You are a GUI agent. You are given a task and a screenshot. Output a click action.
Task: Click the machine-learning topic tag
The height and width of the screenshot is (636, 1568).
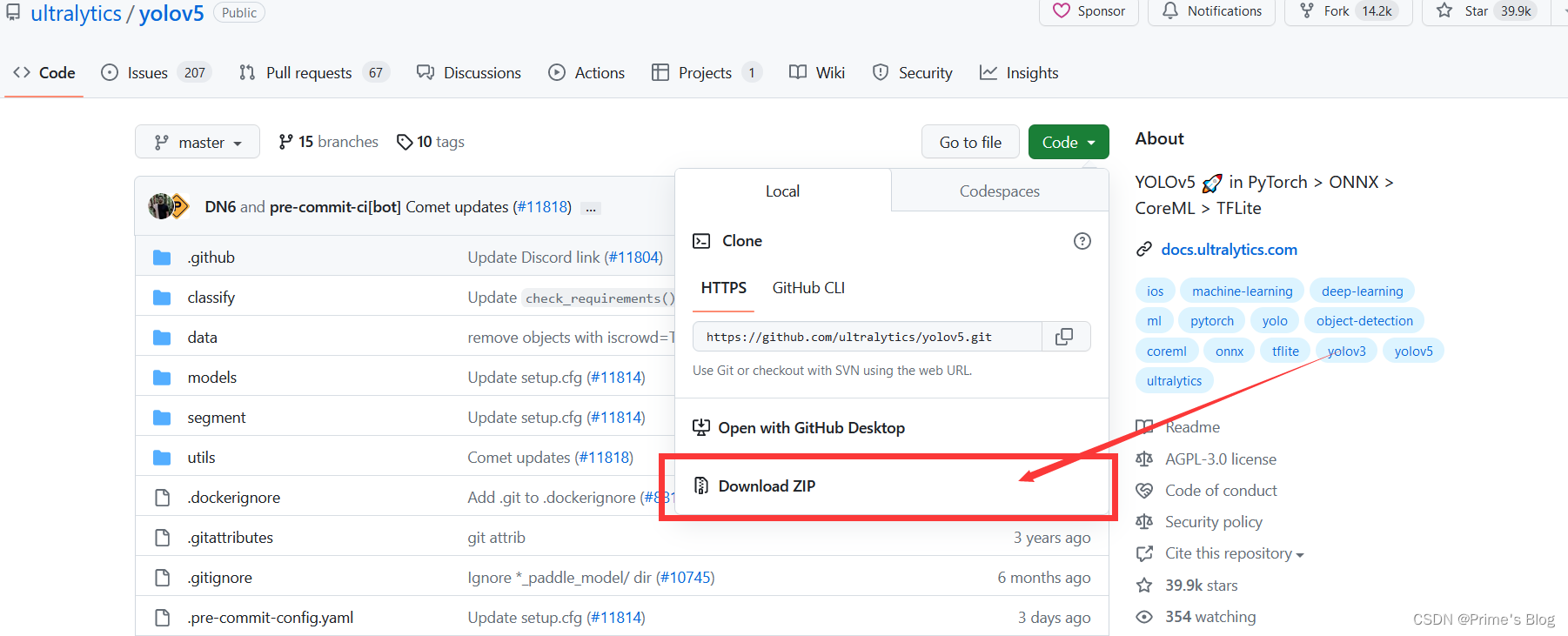pos(1243,291)
